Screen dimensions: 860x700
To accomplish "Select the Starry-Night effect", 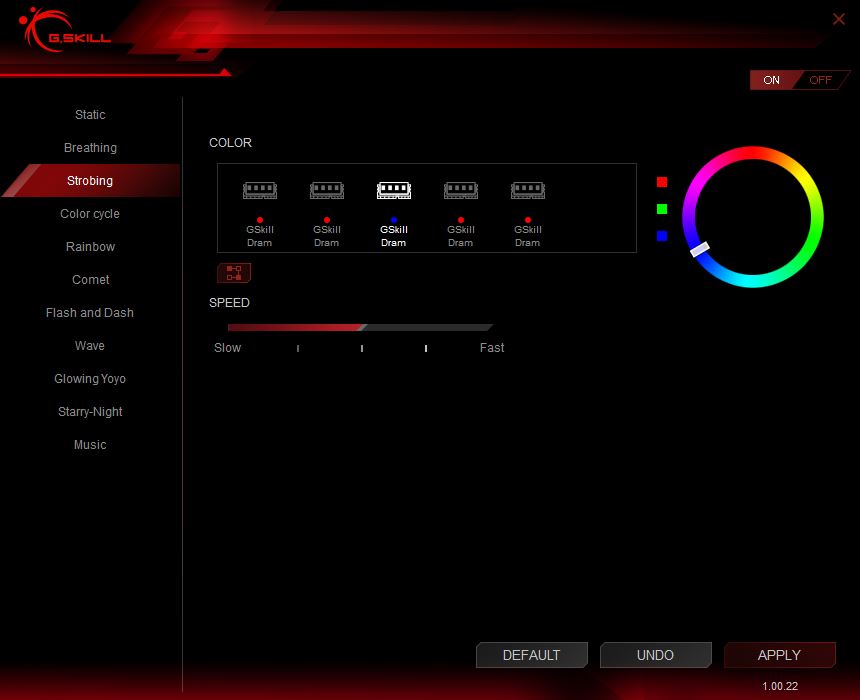I will click(90, 411).
